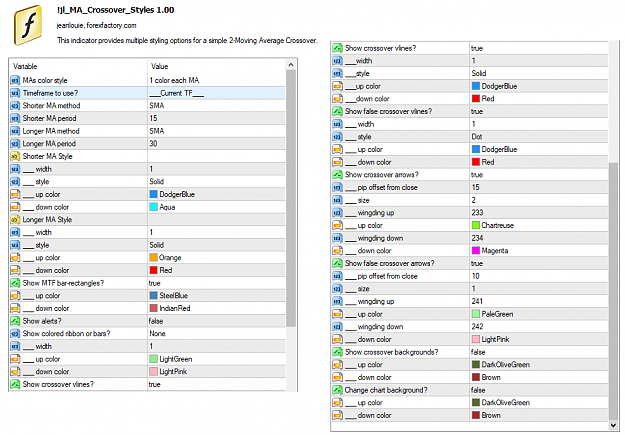Viewport: 625px width, 435px height.
Task: Click the icon beside 'Shorter MA period'
Action: [x=15, y=118]
